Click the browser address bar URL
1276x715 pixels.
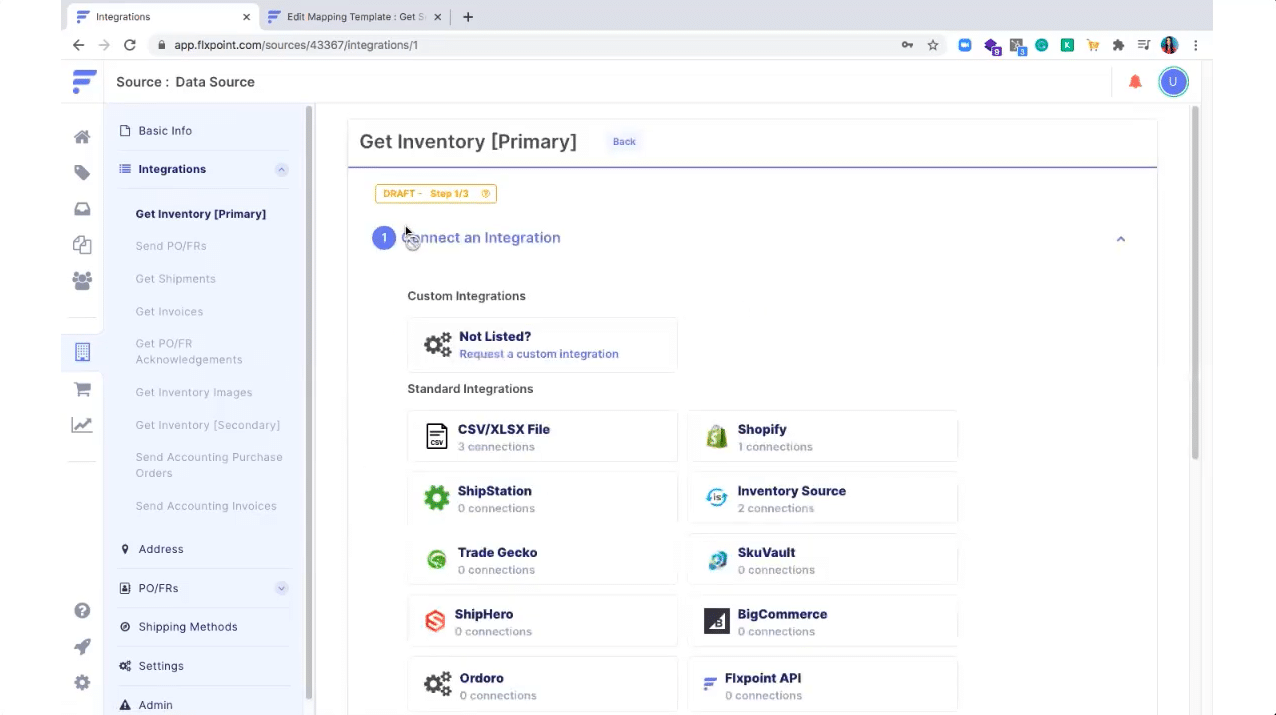(296, 45)
